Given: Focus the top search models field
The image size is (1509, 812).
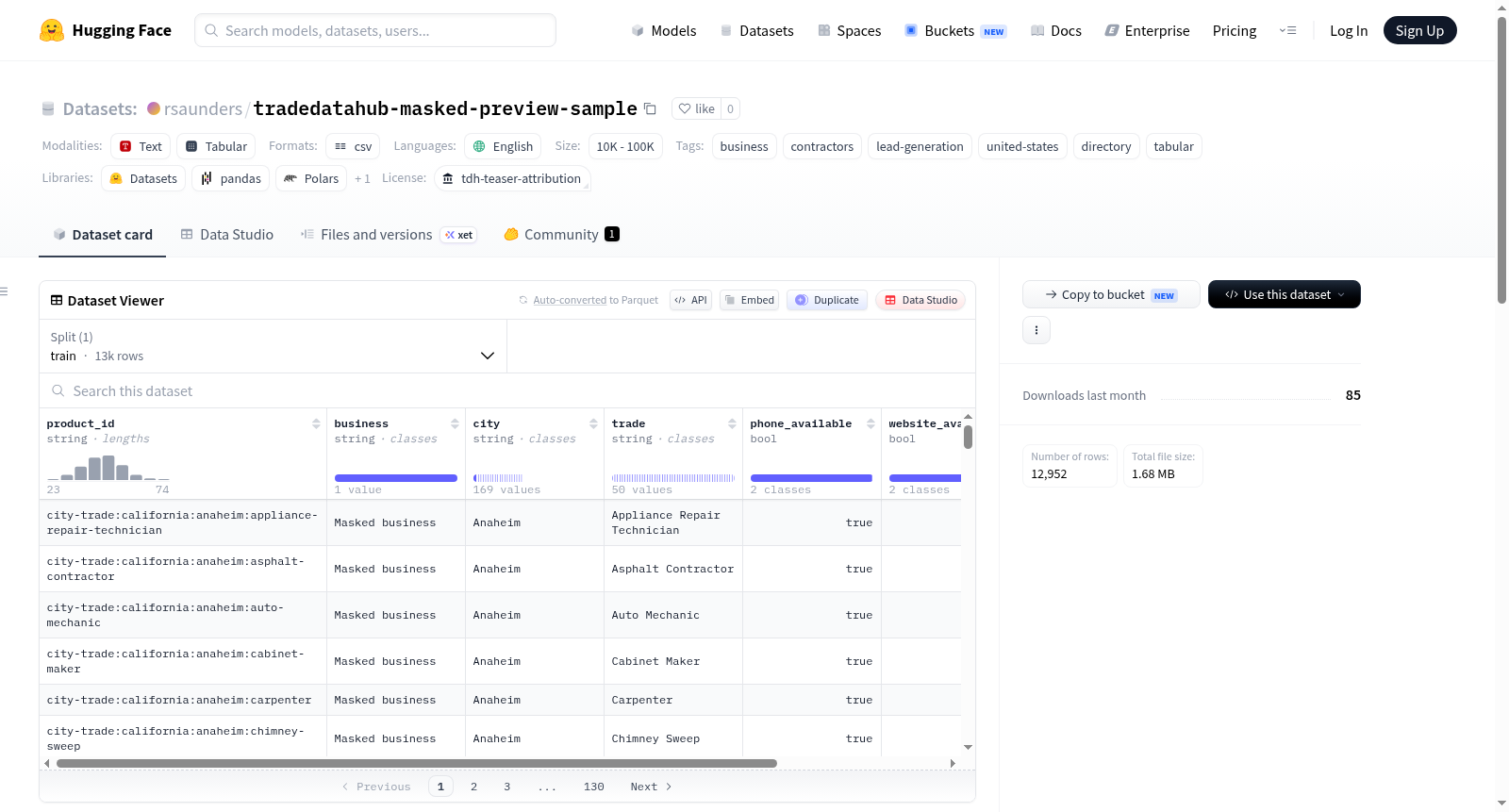Looking at the screenshot, I should [x=375, y=30].
